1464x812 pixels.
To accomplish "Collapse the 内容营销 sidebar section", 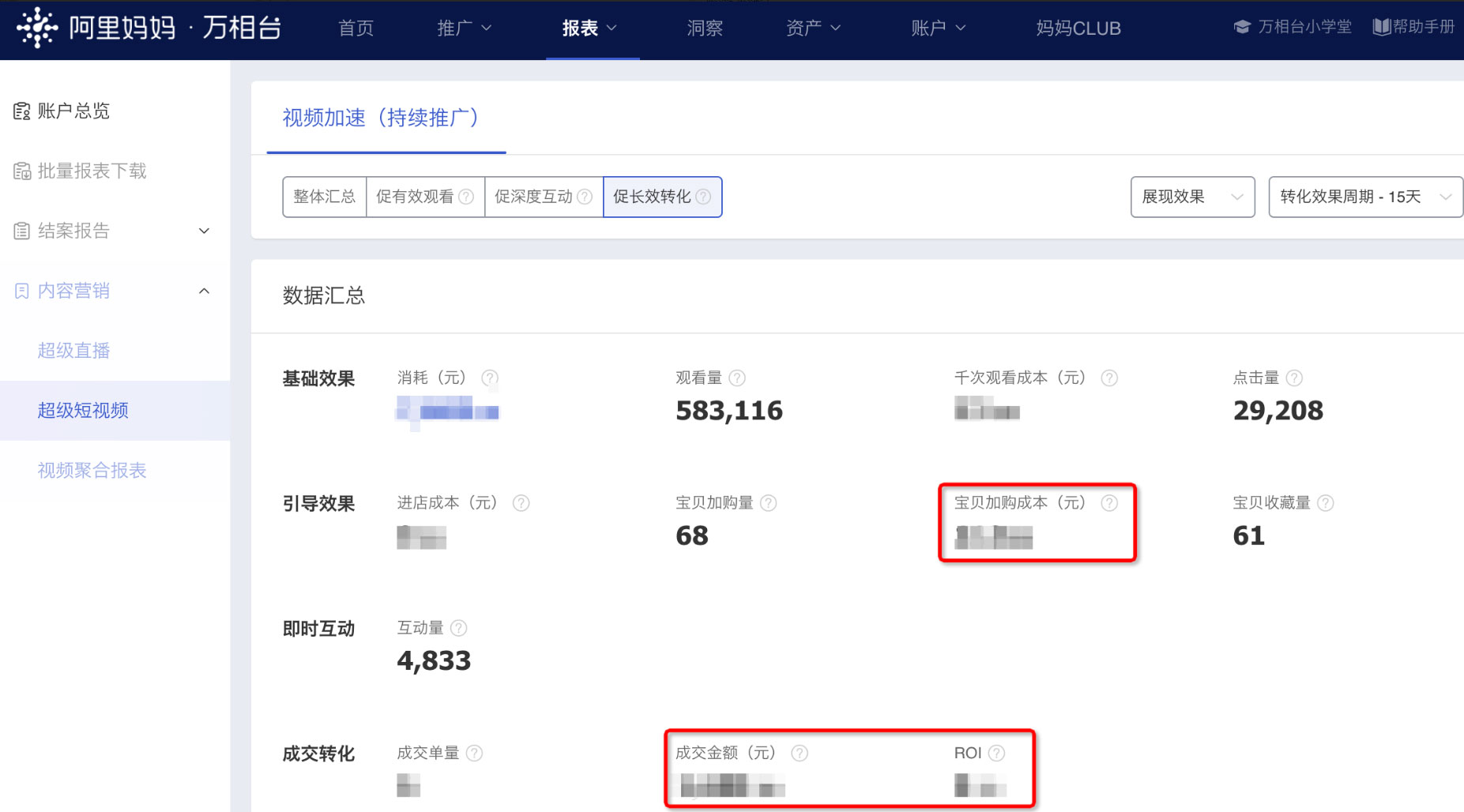I will (x=204, y=291).
